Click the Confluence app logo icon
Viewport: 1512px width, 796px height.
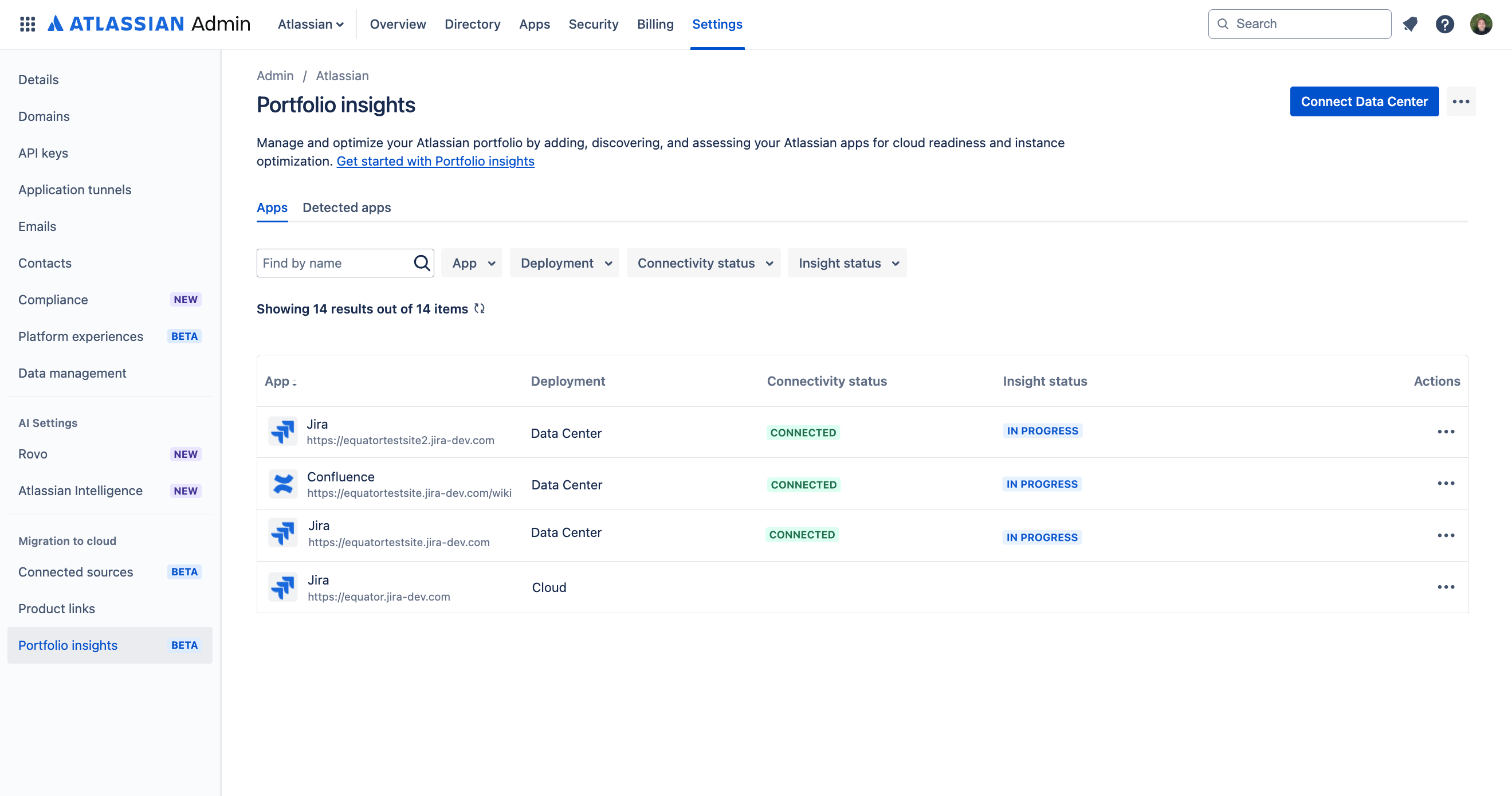[283, 484]
